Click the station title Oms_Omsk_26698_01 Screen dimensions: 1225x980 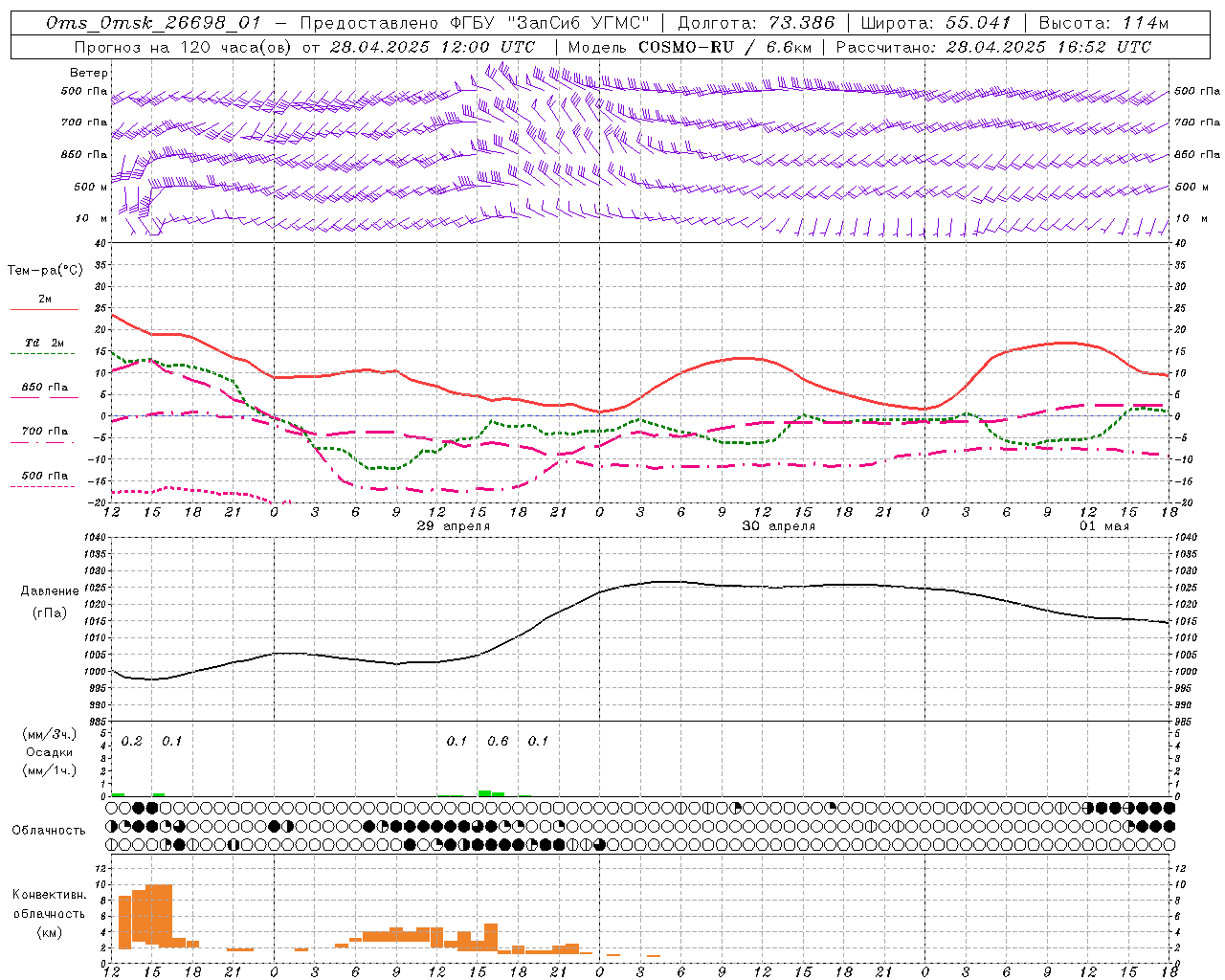point(153,23)
